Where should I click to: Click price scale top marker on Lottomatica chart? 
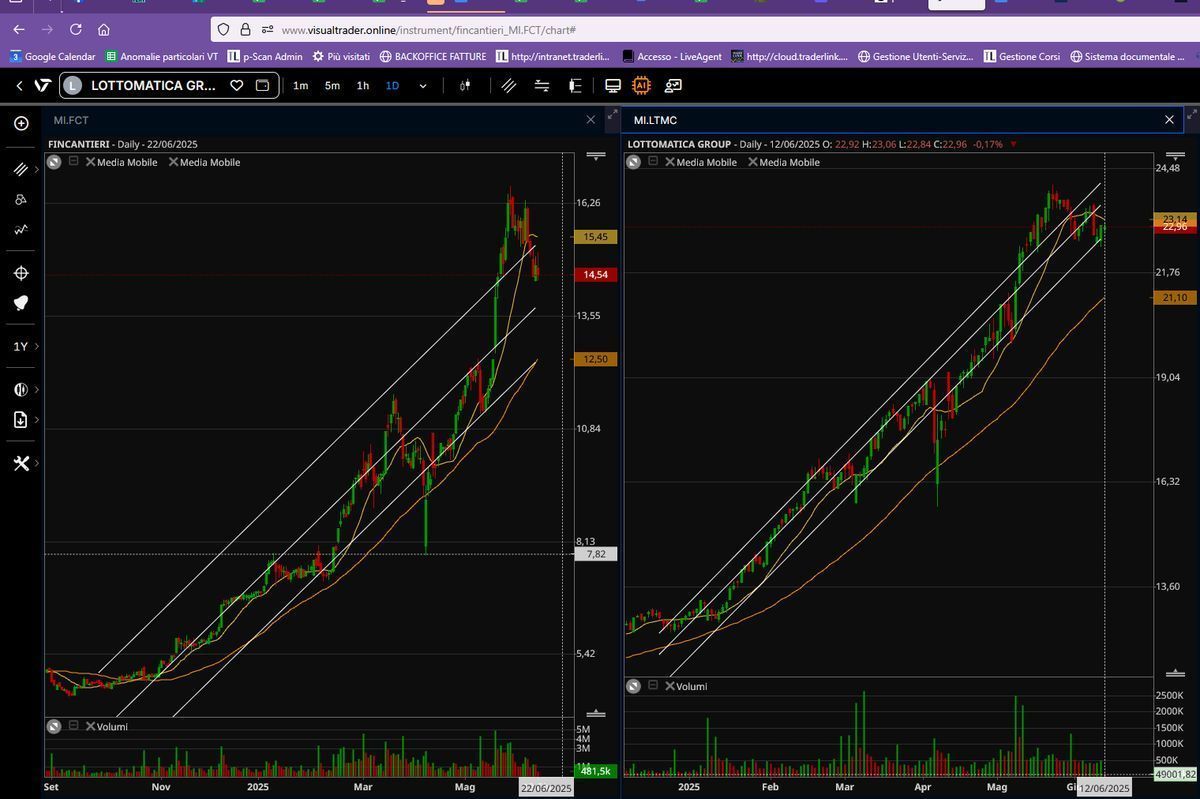[1175, 156]
